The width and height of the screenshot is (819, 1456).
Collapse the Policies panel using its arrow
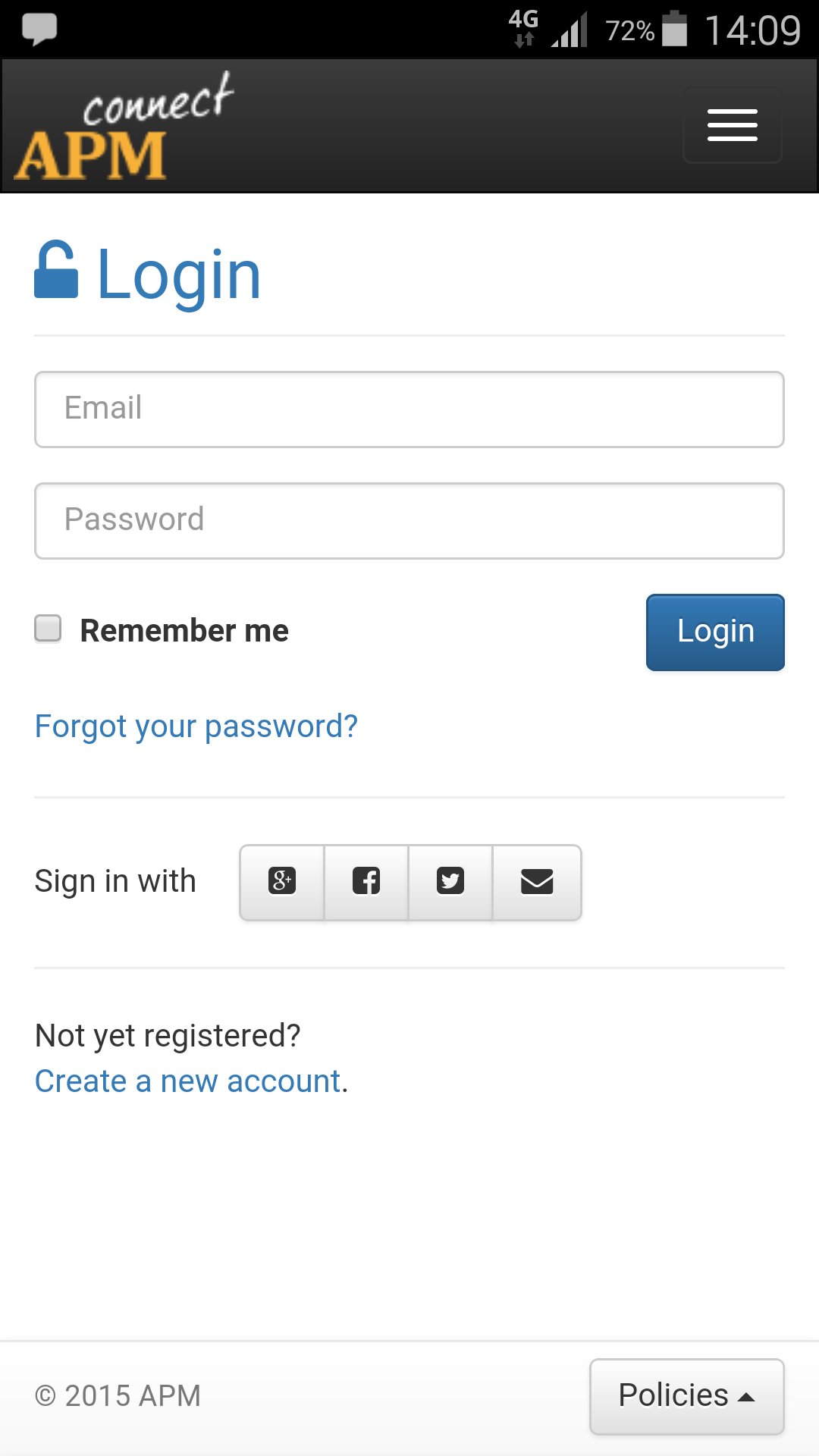point(746,1398)
